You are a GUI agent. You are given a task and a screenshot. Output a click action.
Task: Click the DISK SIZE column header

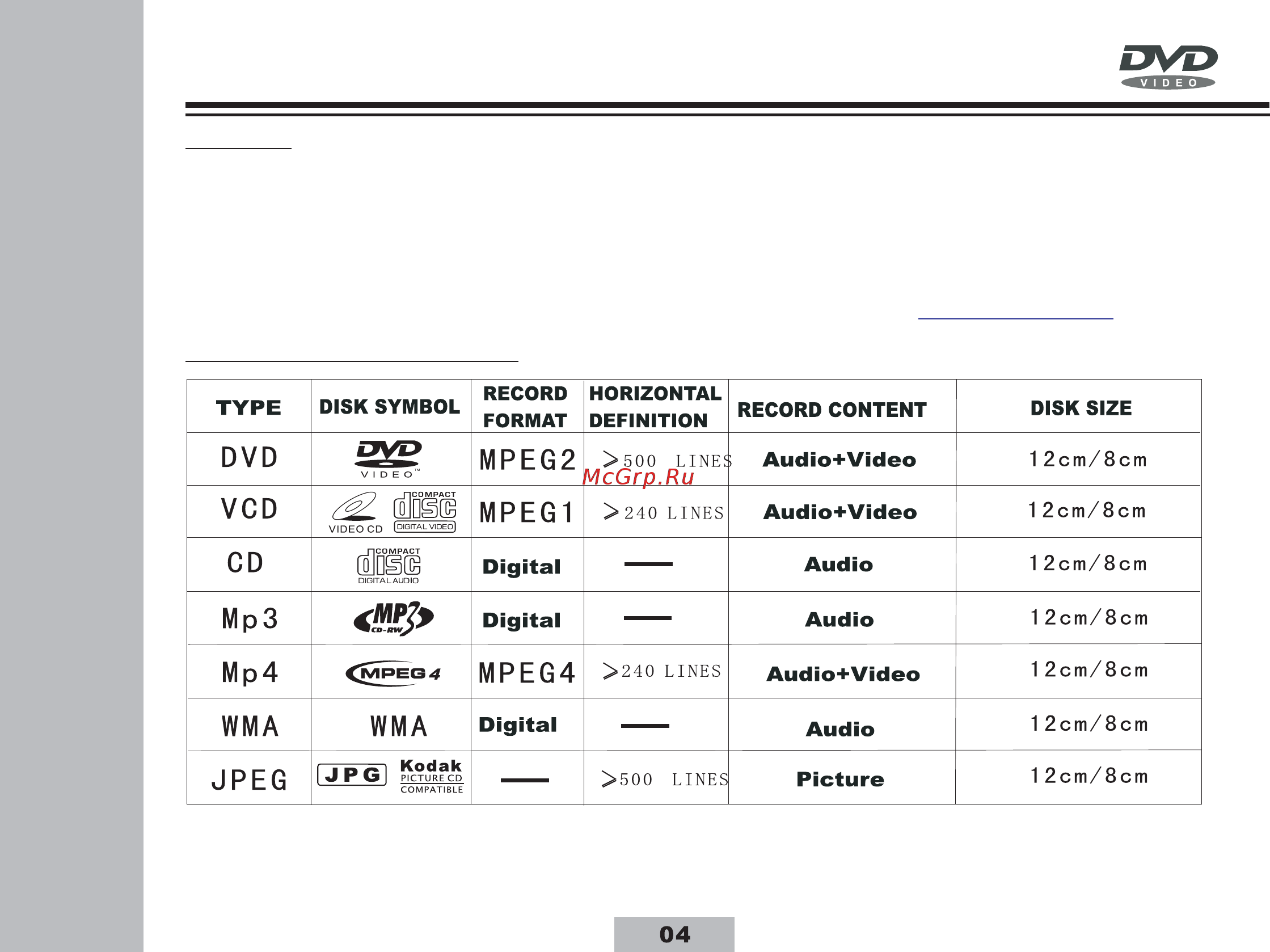coord(1081,408)
